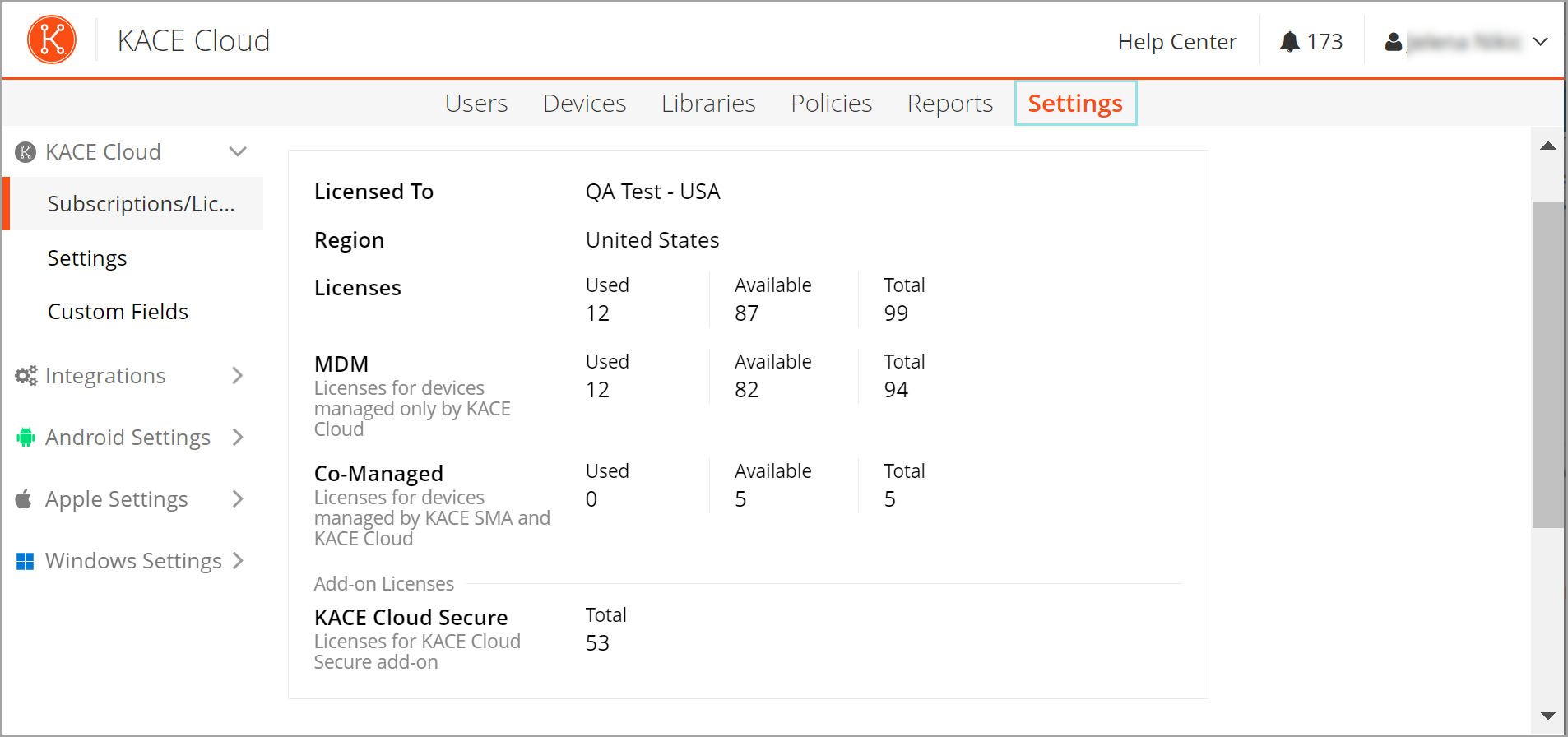1568x737 pixels.
Task: Expand the Android Settings chevron
Action: pyautogui.click(x=238, y=438)
